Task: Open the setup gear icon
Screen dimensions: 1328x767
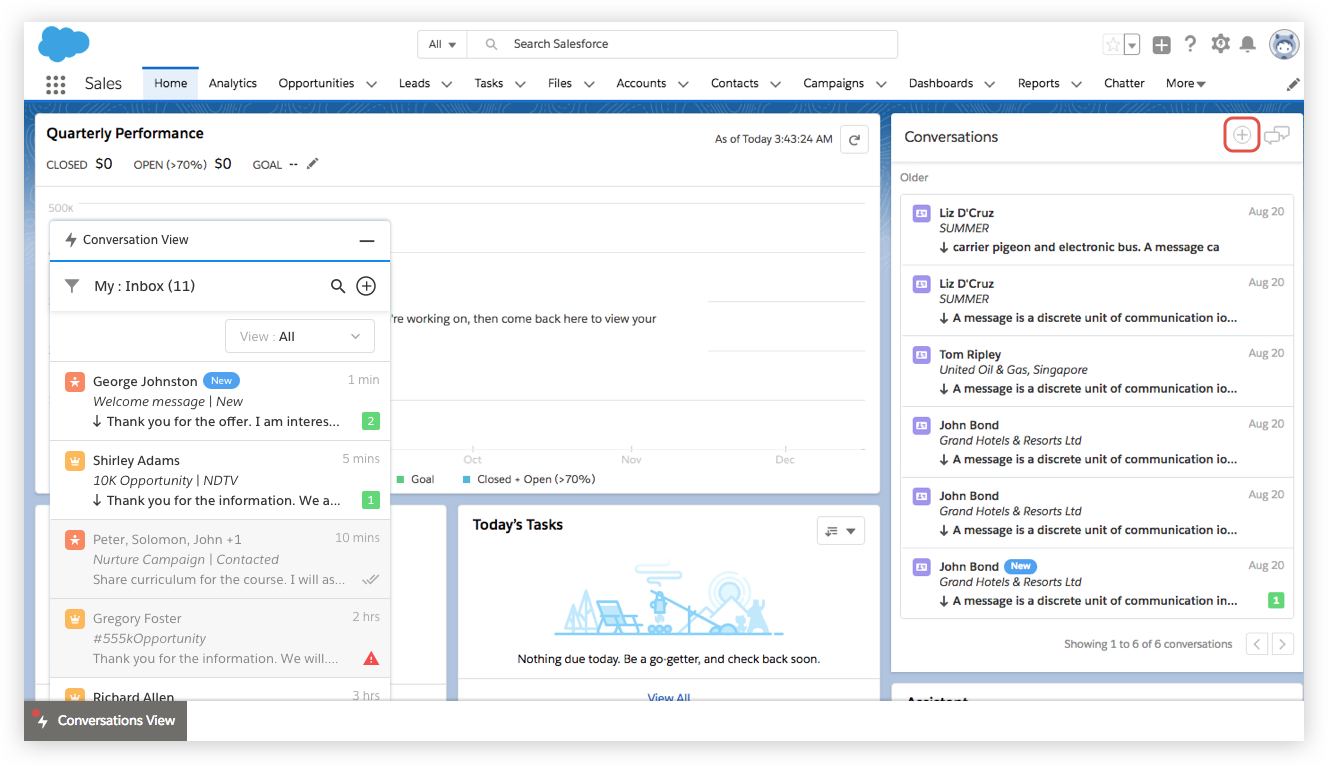Action: coord(1220,44)
